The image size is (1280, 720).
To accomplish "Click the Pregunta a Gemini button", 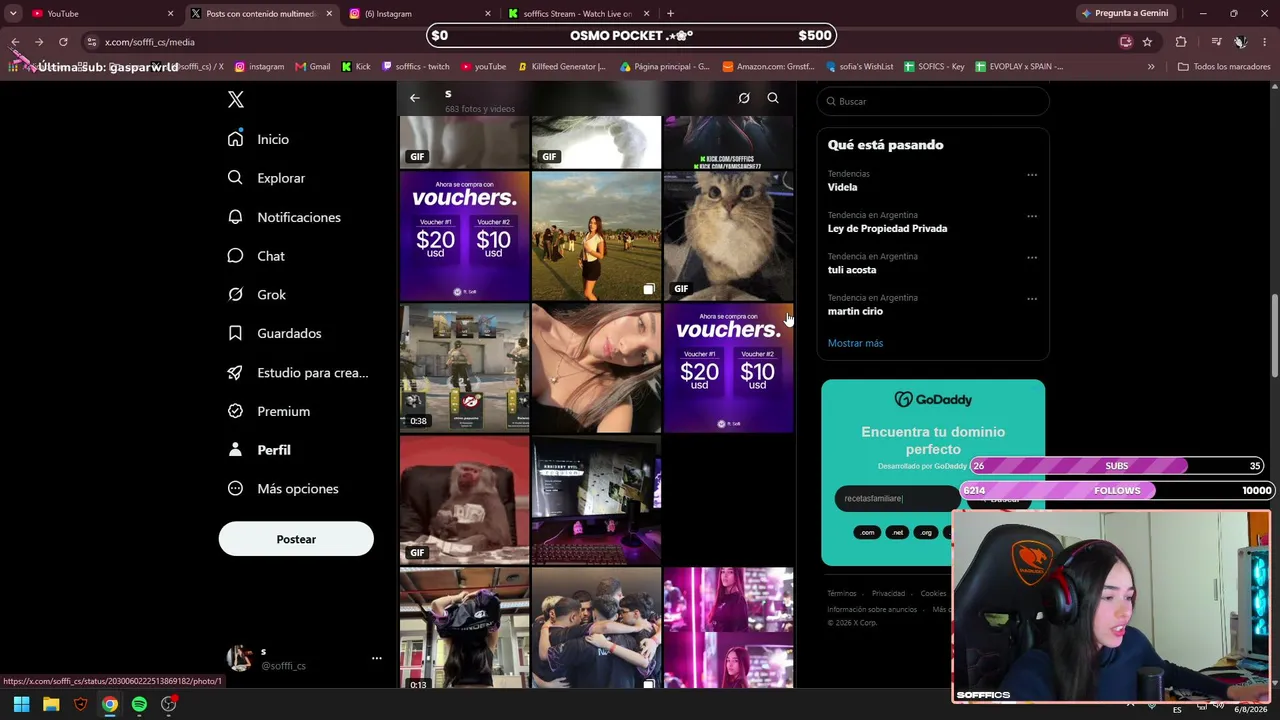I will coord(1125,14).
